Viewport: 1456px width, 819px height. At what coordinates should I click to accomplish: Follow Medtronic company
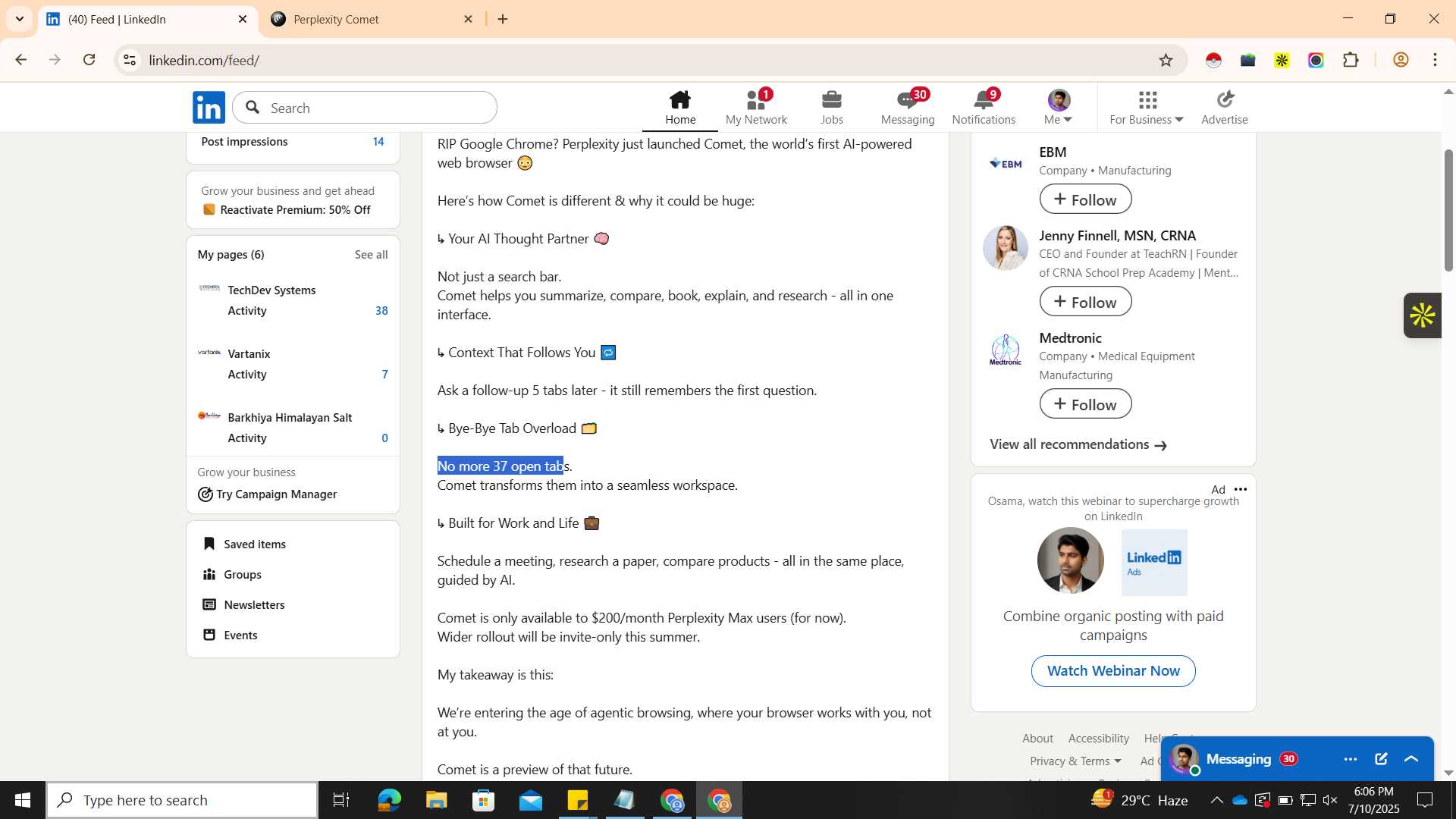pos(1085,404)
